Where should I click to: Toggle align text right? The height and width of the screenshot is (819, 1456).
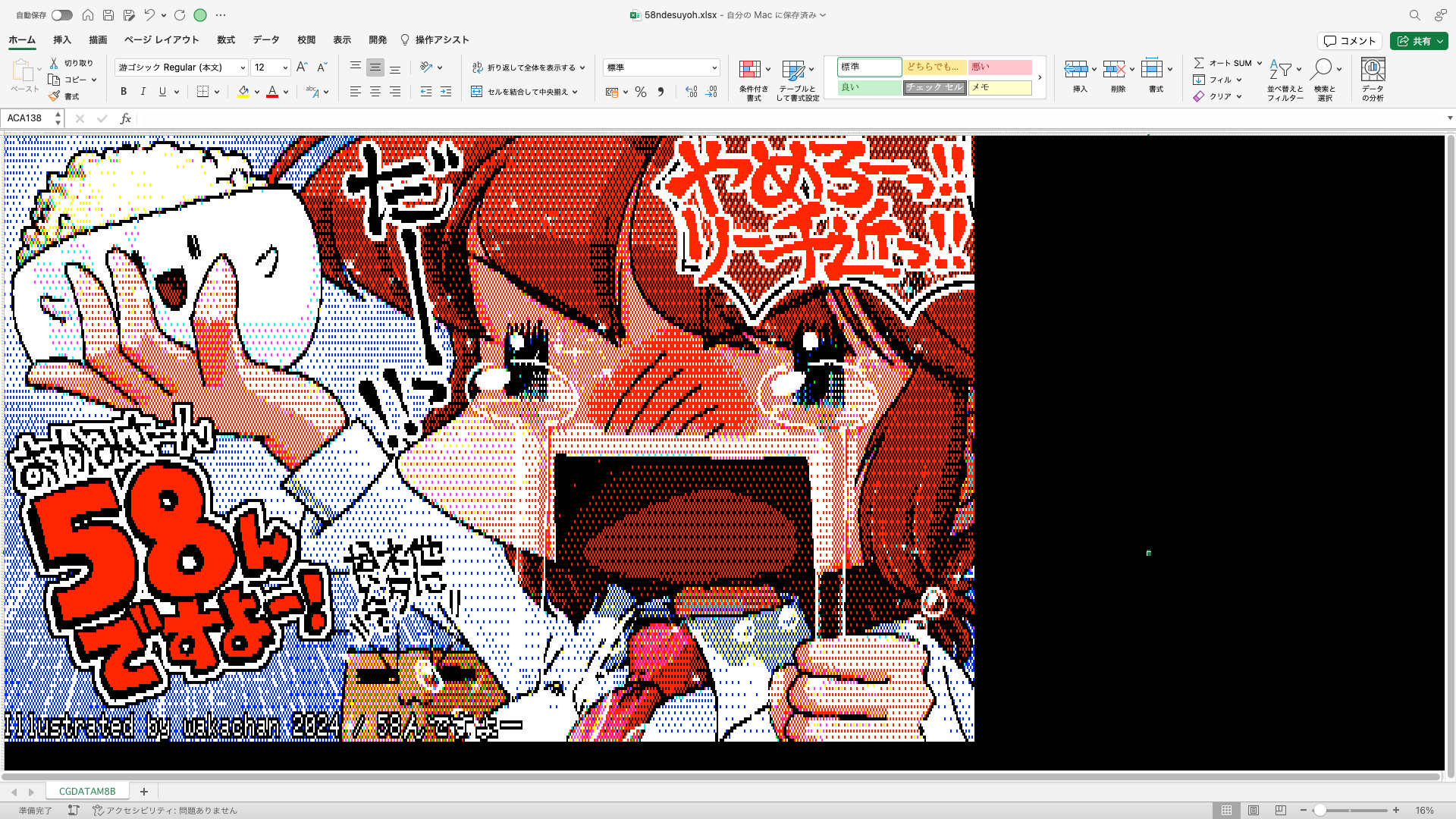(395, 92)
